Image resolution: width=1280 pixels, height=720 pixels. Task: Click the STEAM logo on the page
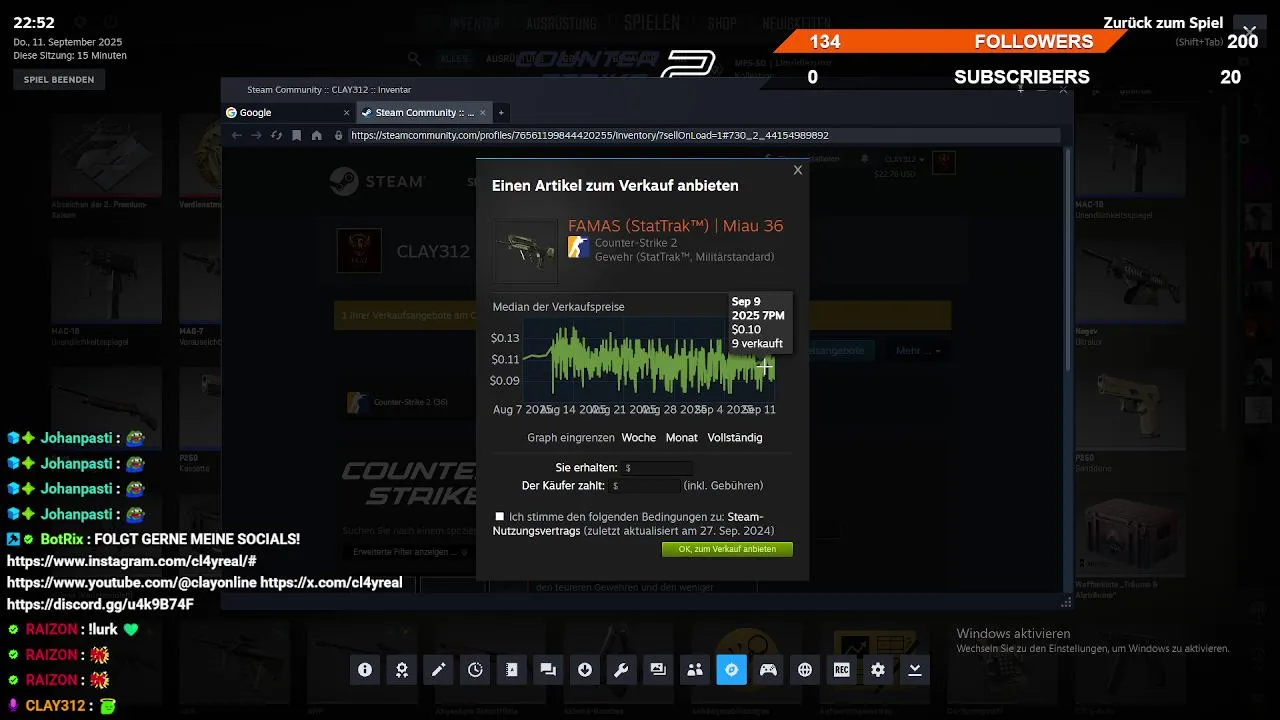378,181
